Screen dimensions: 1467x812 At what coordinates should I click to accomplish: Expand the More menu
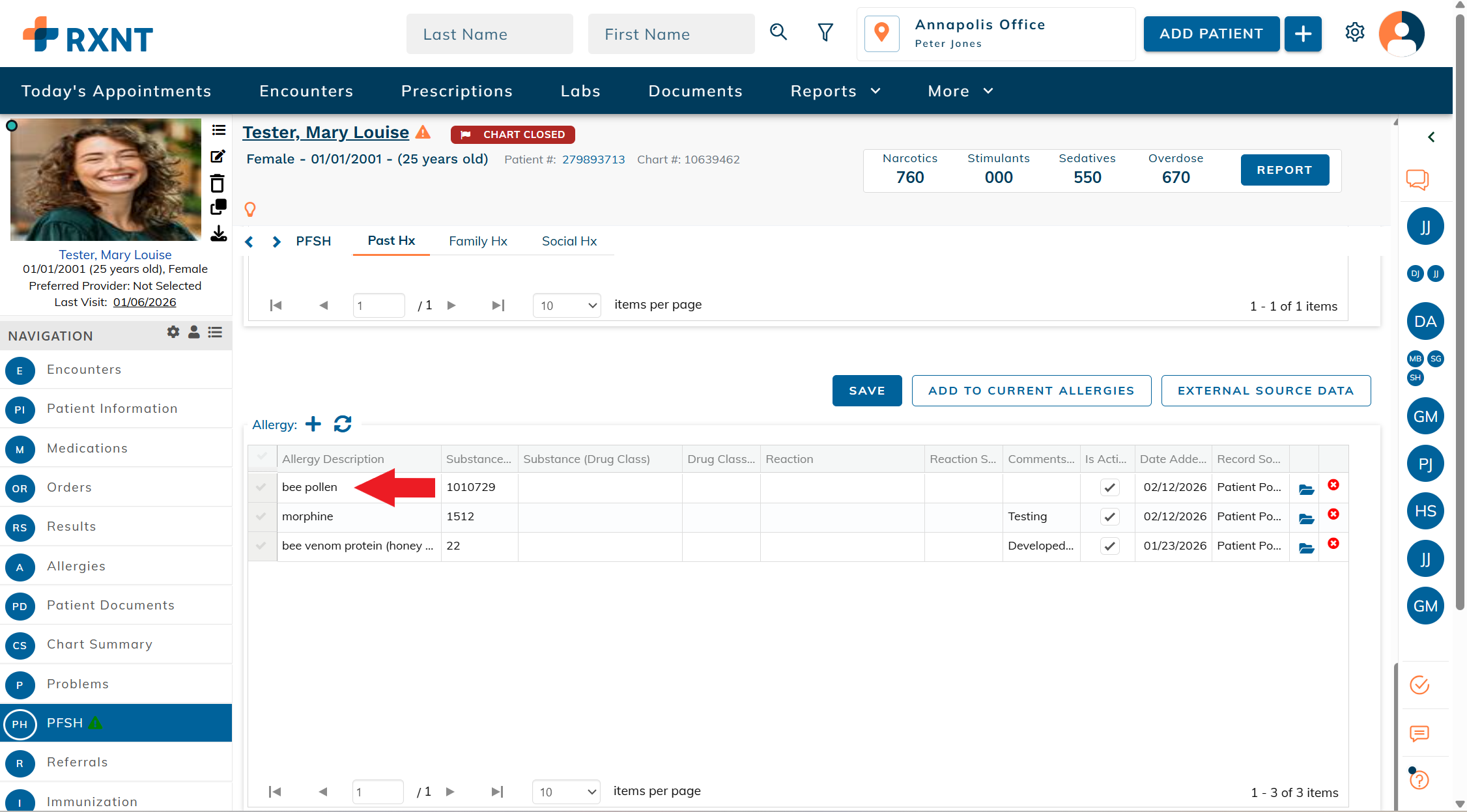pos(960,91)
